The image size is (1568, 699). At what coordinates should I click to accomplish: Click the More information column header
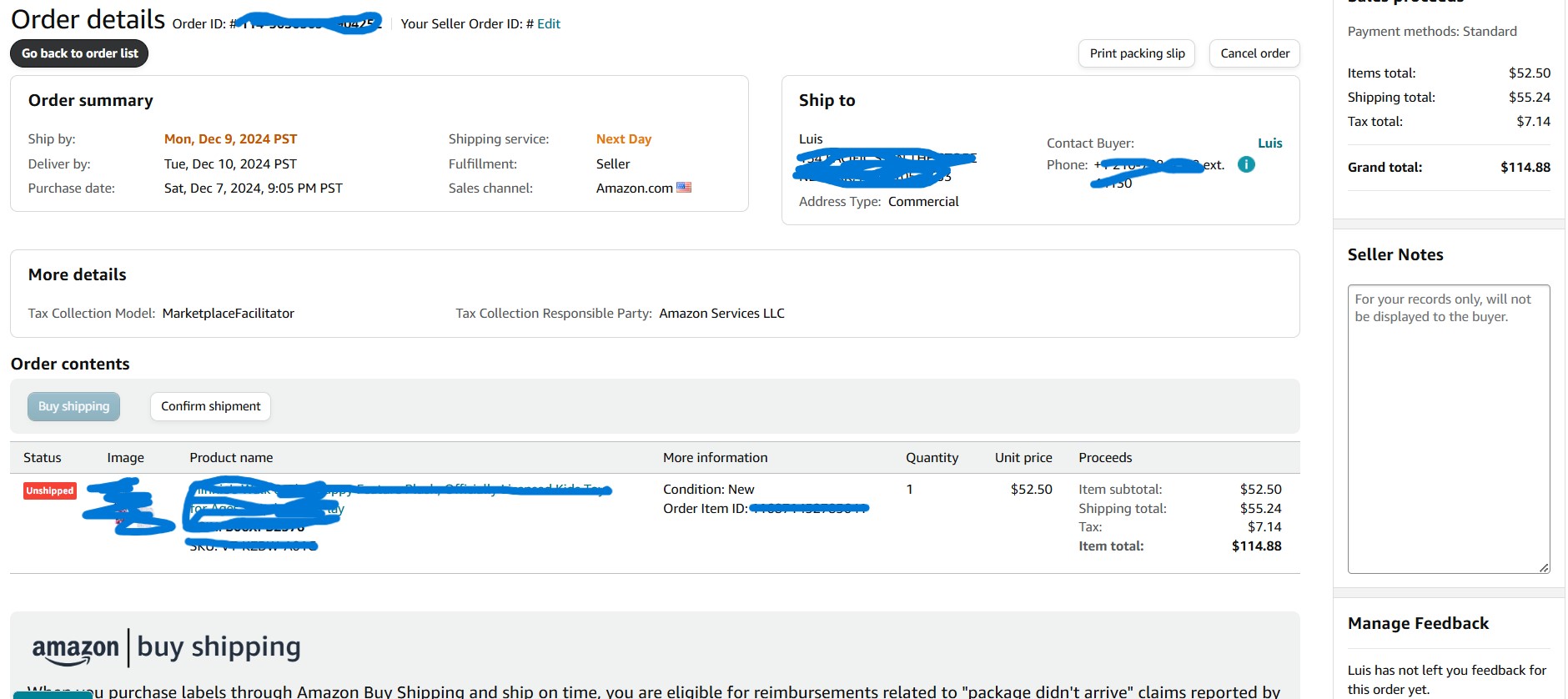coord(715,458)
